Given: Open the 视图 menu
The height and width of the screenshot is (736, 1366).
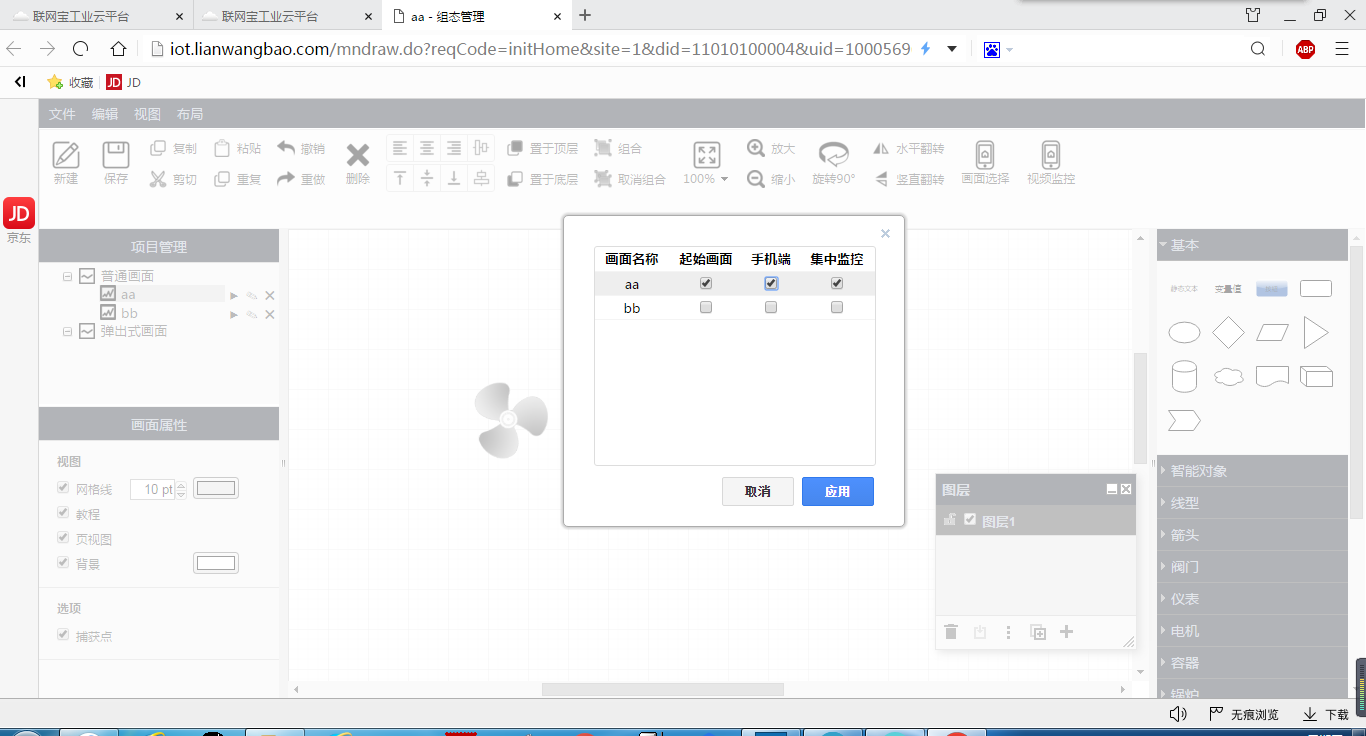Looking at the screenshot, I should coord(147,114).
